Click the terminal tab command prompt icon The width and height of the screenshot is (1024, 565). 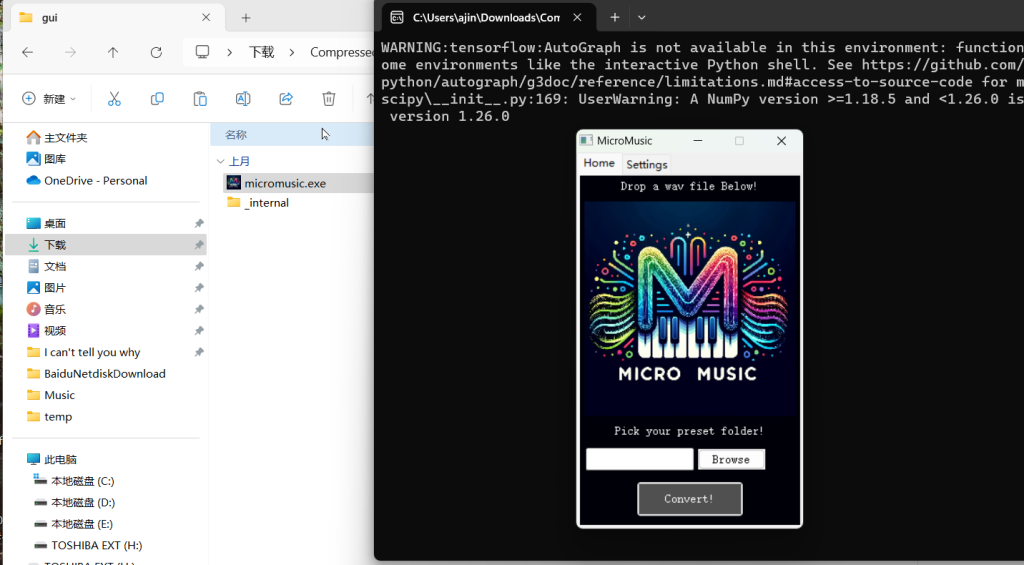396,18
